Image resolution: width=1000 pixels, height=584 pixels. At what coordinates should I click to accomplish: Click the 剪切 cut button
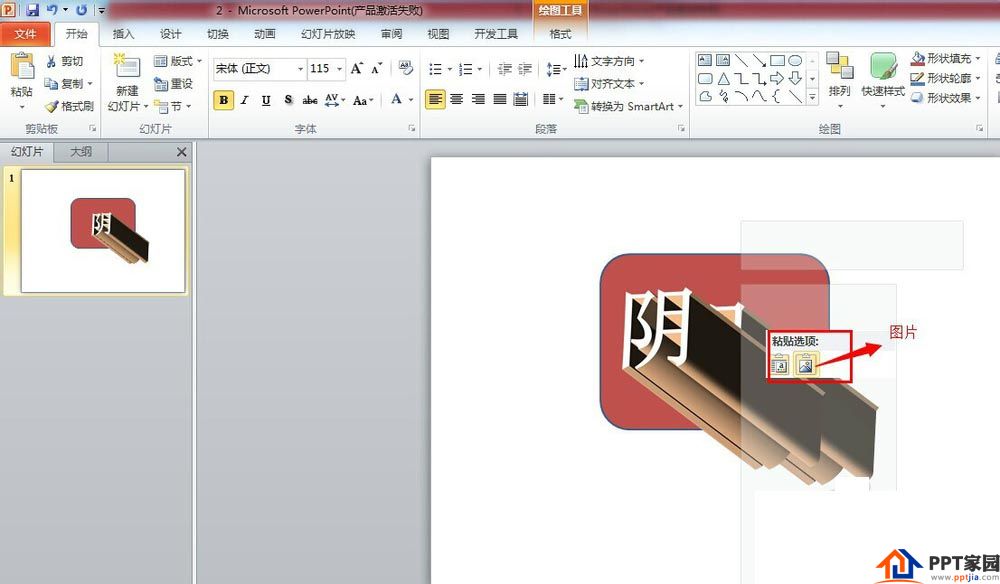(64, 61)
